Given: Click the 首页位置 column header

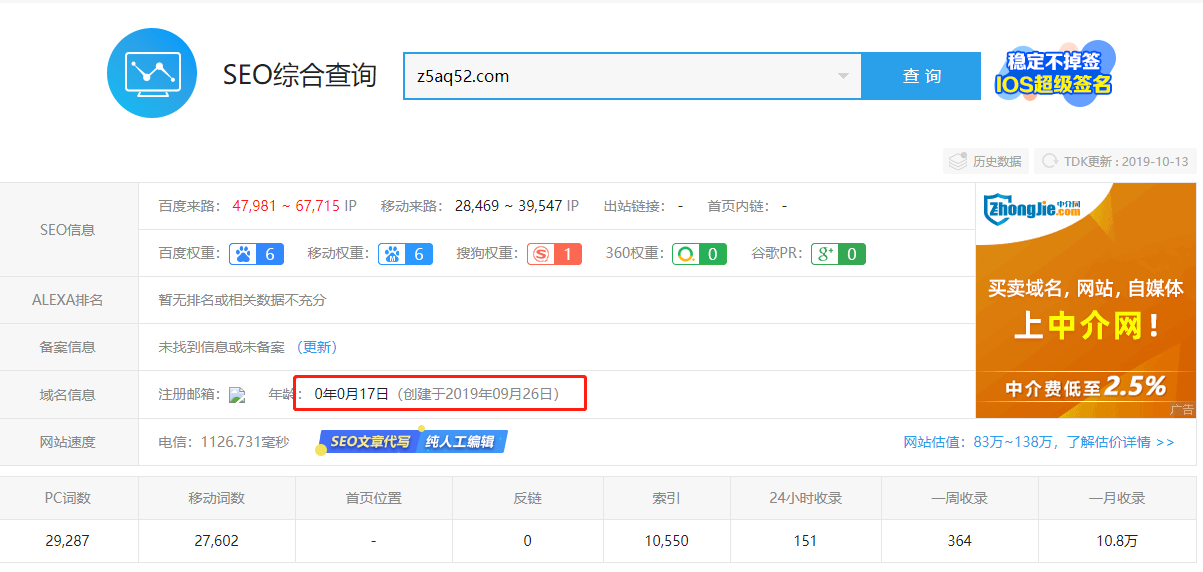Looking at the screenshot, I should pyautogui.click(x=373, y=498).
